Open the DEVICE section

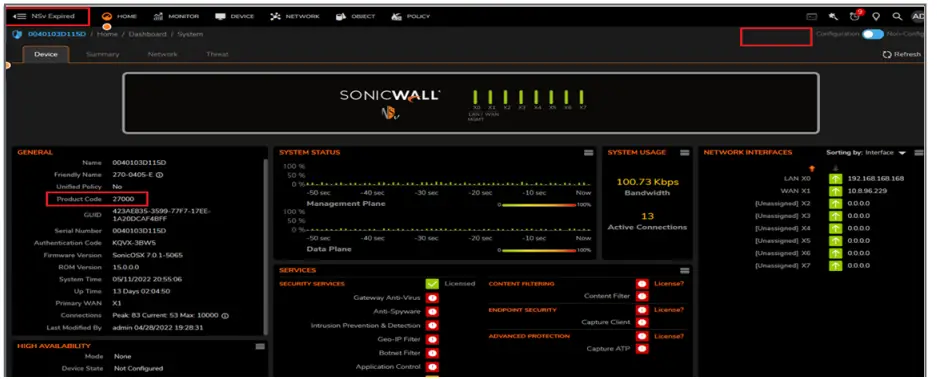pyautogui.click(x=235, y=16)
